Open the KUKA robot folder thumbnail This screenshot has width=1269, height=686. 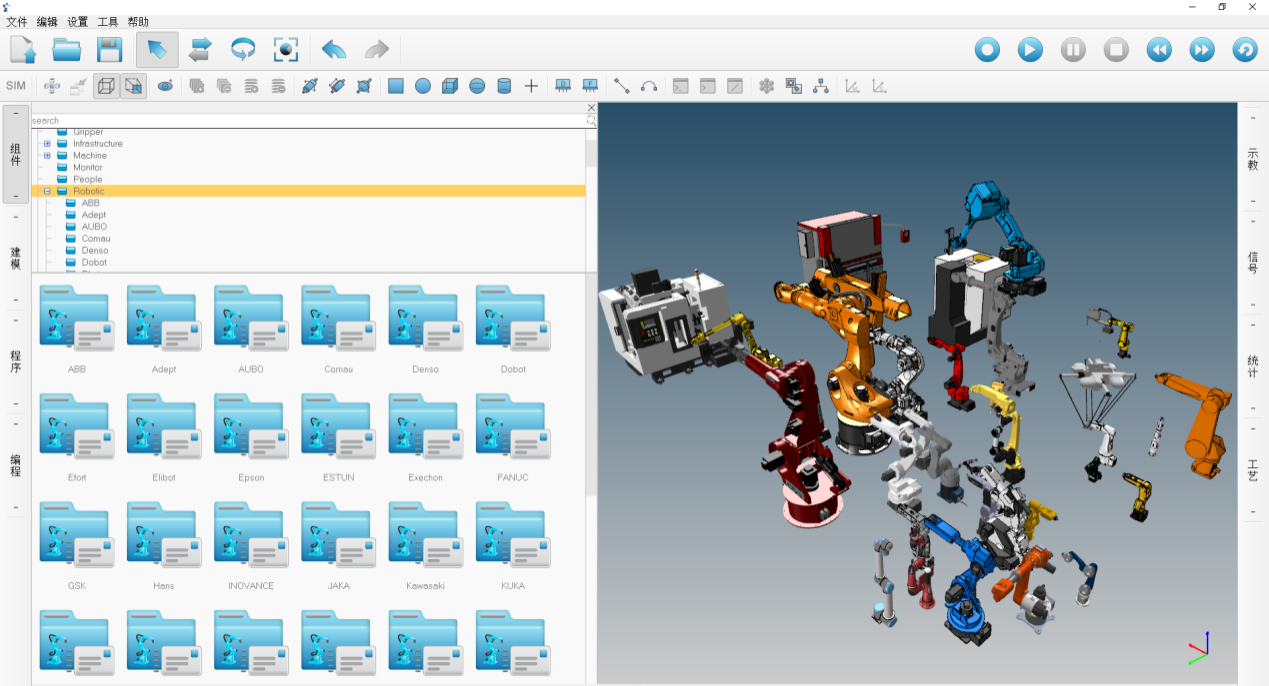512,535
